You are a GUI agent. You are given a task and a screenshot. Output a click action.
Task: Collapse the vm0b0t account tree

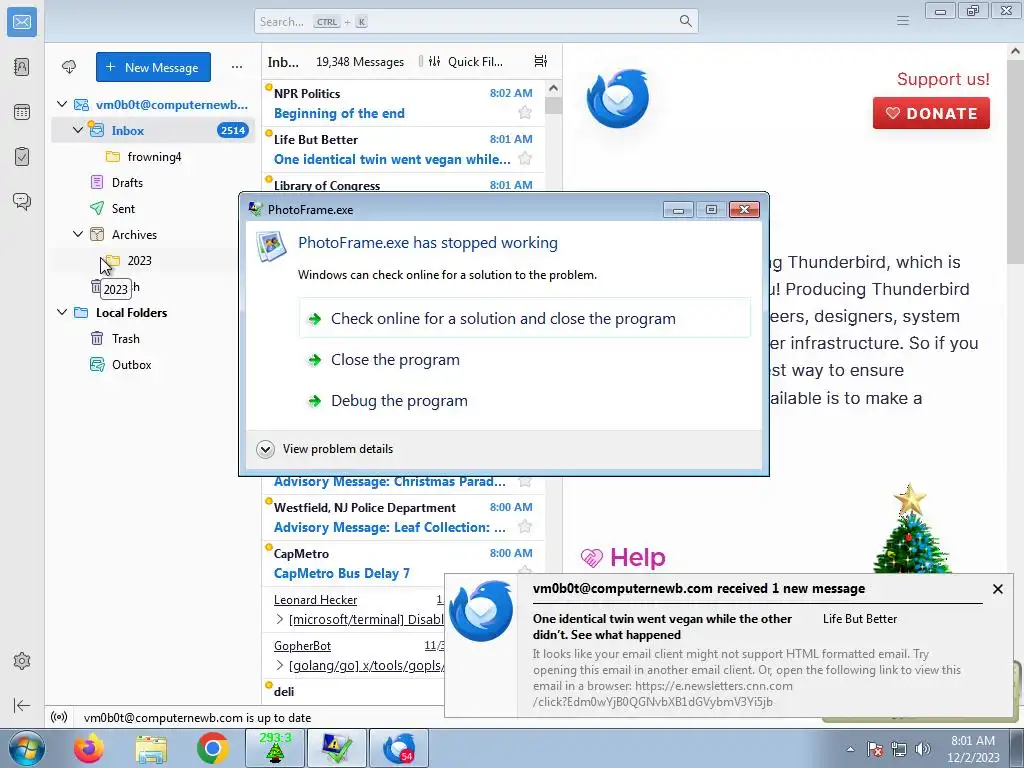tap(62, 104)
